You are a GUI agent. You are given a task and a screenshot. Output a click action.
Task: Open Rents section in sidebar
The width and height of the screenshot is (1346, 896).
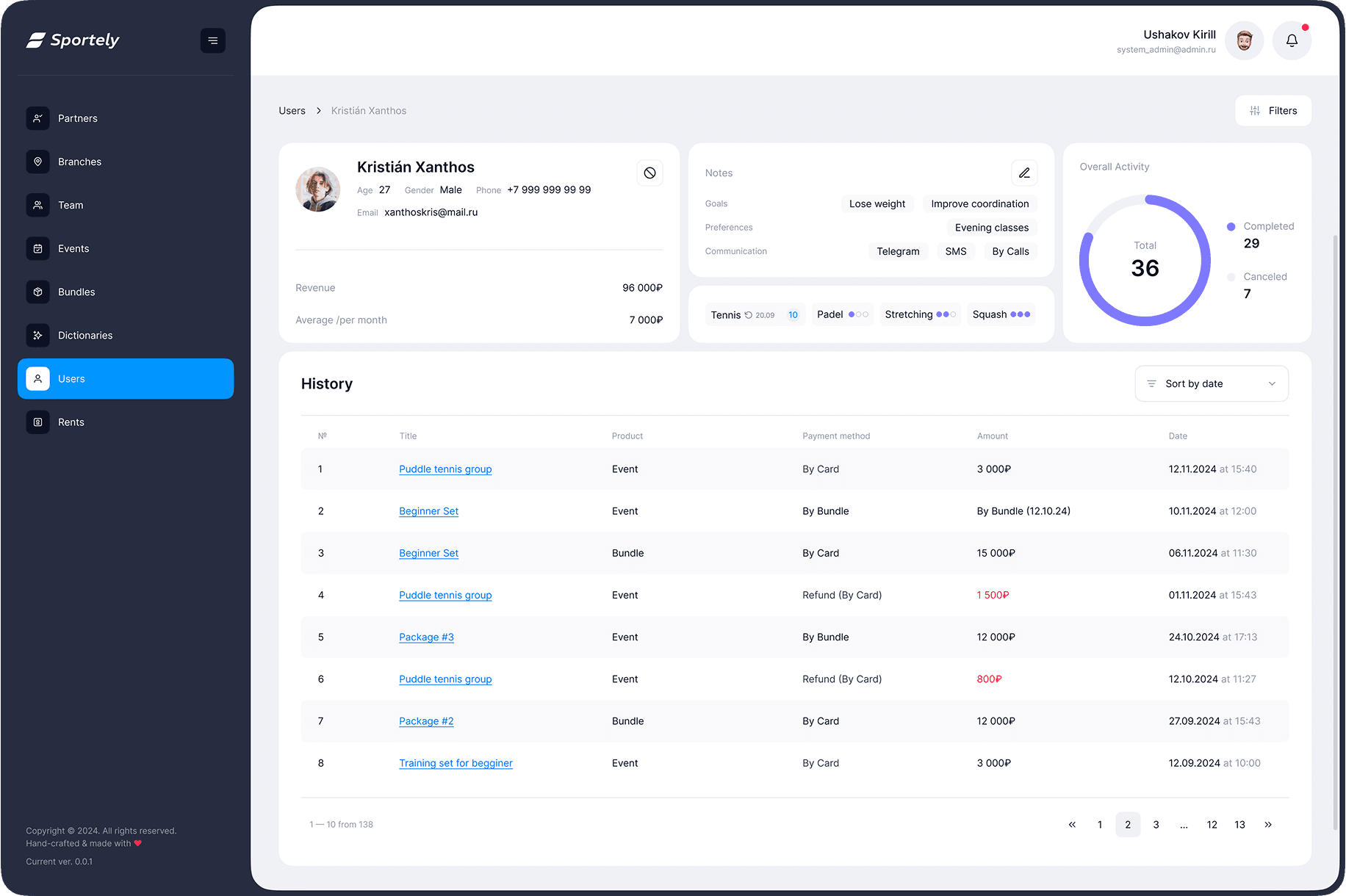(x=126, y=422)
